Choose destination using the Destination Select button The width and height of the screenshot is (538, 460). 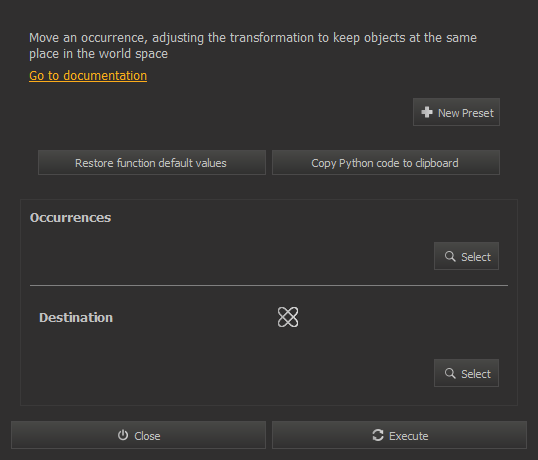pyautogui.click(x=466, y=373)
